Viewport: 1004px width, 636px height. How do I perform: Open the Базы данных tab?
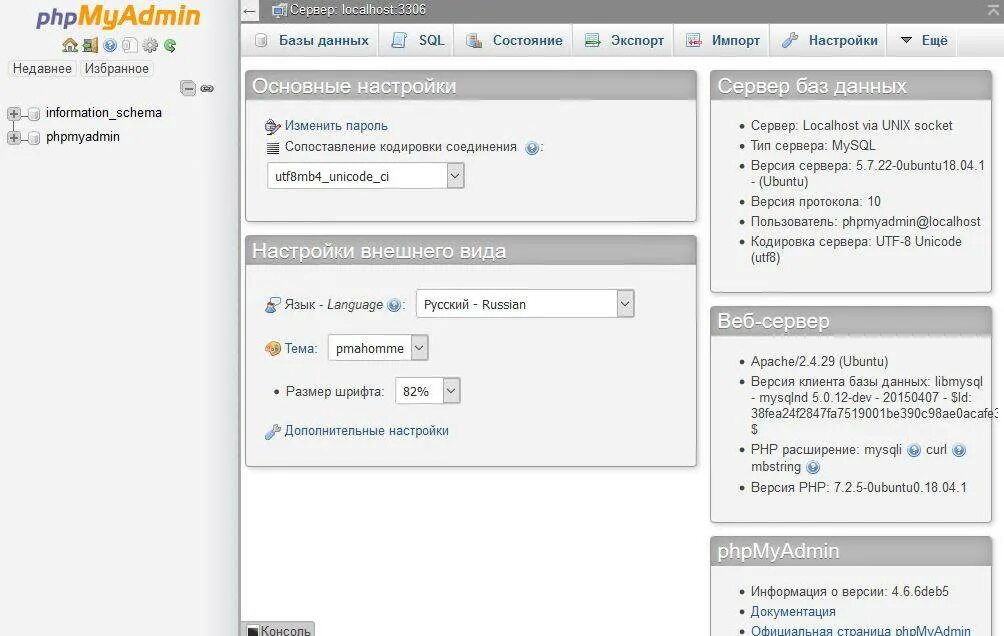[x=312, y=40]
